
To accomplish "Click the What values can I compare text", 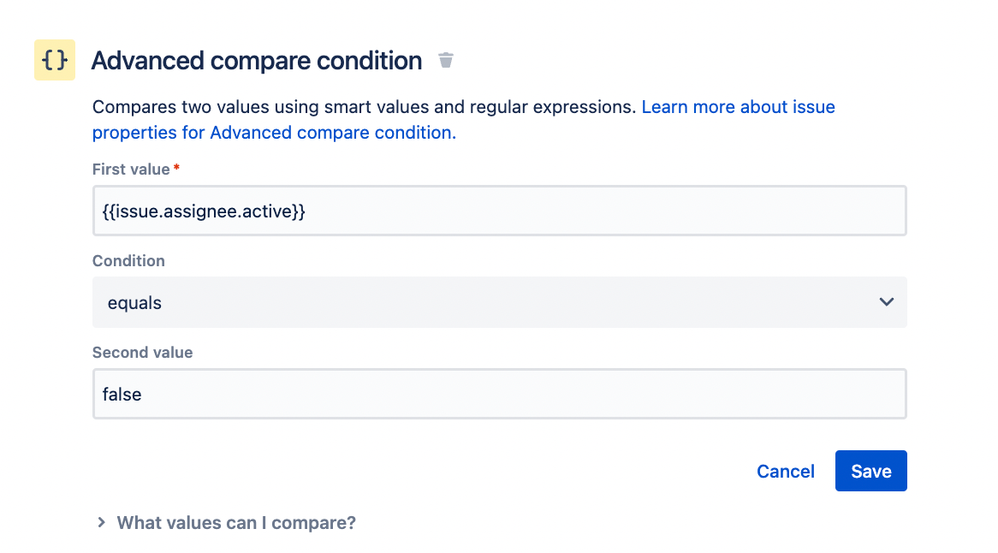I will (236, 522).
